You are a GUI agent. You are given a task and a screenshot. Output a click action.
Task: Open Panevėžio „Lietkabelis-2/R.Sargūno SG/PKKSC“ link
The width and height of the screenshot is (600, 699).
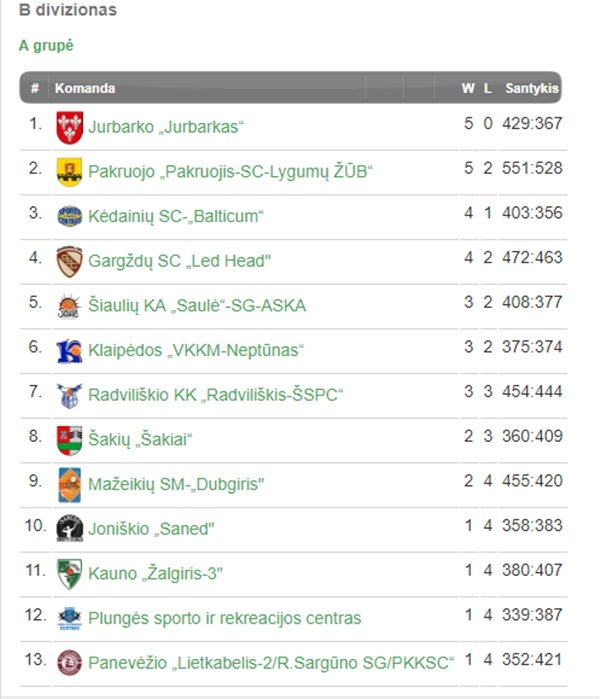tap(270, 662)
